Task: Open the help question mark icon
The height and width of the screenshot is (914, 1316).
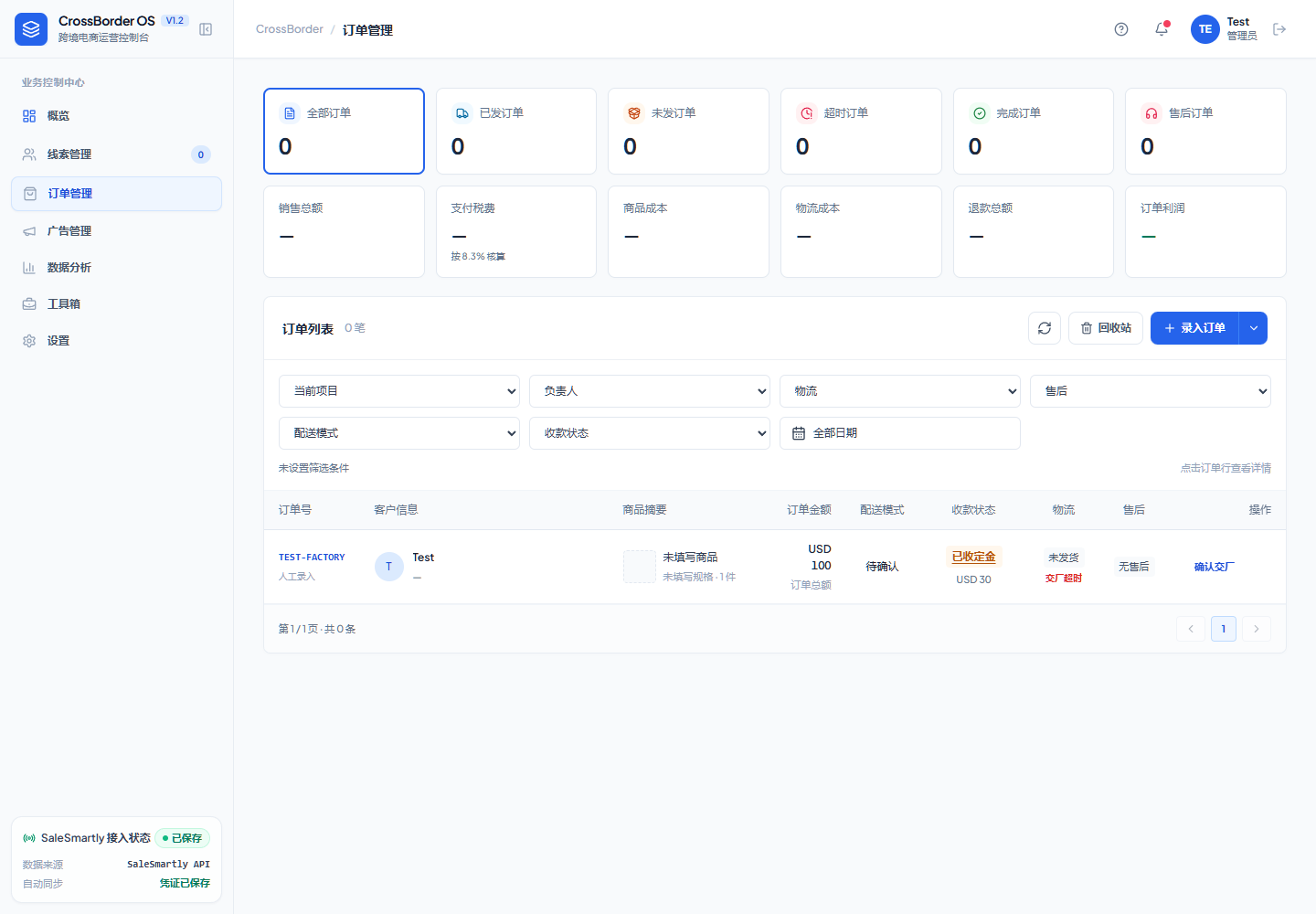Action: click(x=1121, y=29)
